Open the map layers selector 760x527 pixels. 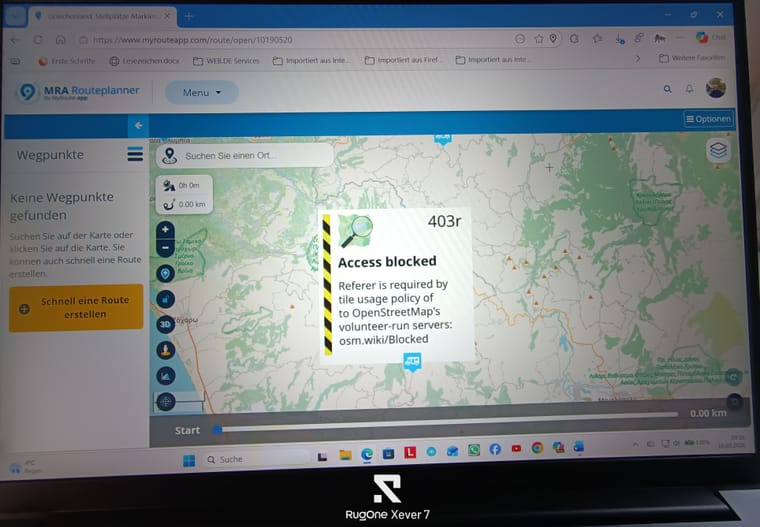pos(718,150)
